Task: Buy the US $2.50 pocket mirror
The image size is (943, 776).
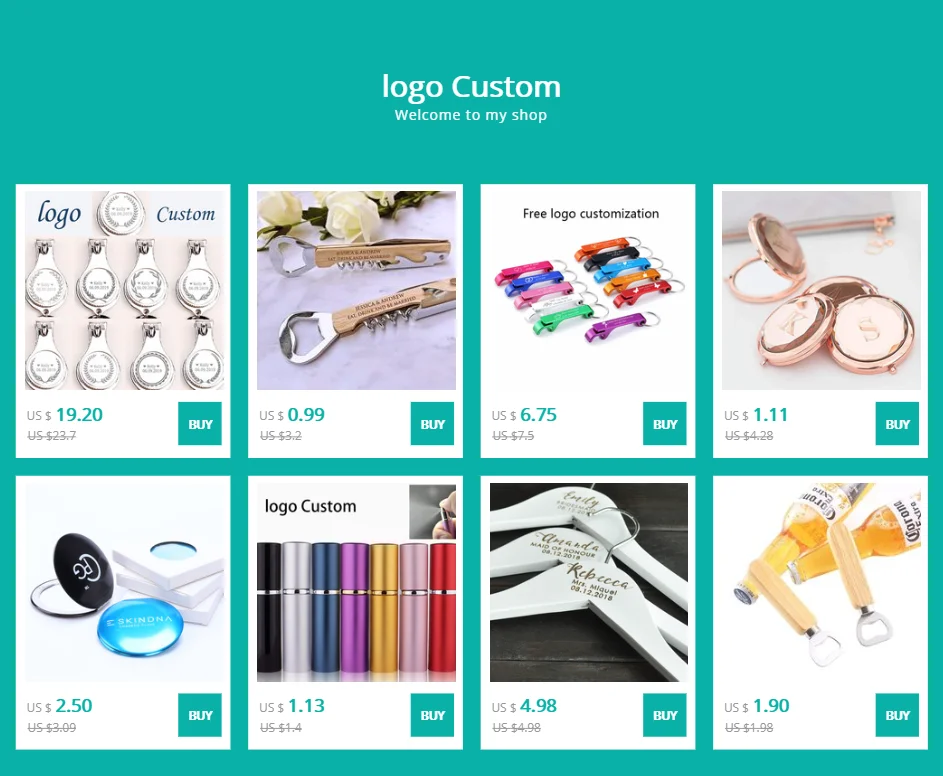Action: point(200,715)
